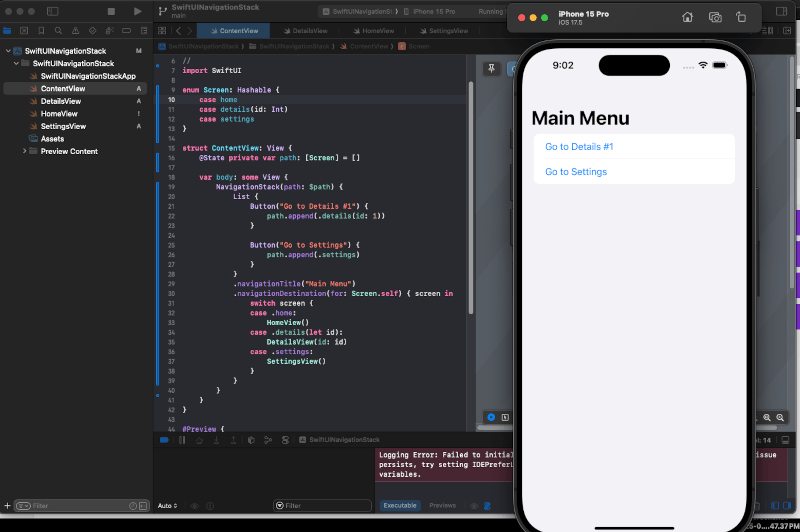The width and height of the screenshot is (800, 532).
Task: Rotate the simulator device
Action: (x=741, y=17)
